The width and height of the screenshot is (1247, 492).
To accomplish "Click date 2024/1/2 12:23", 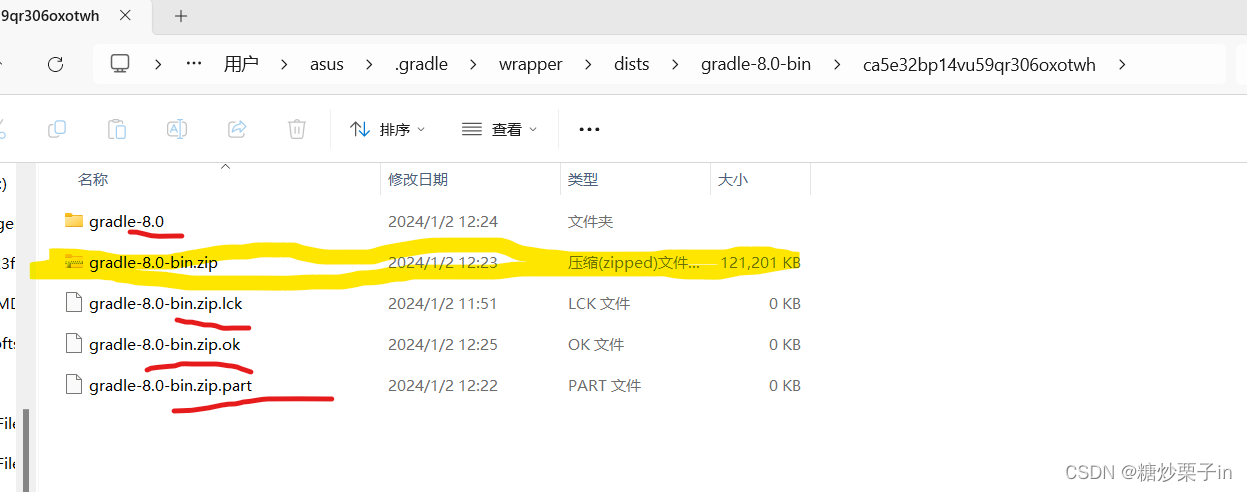I will click(443, 262).
